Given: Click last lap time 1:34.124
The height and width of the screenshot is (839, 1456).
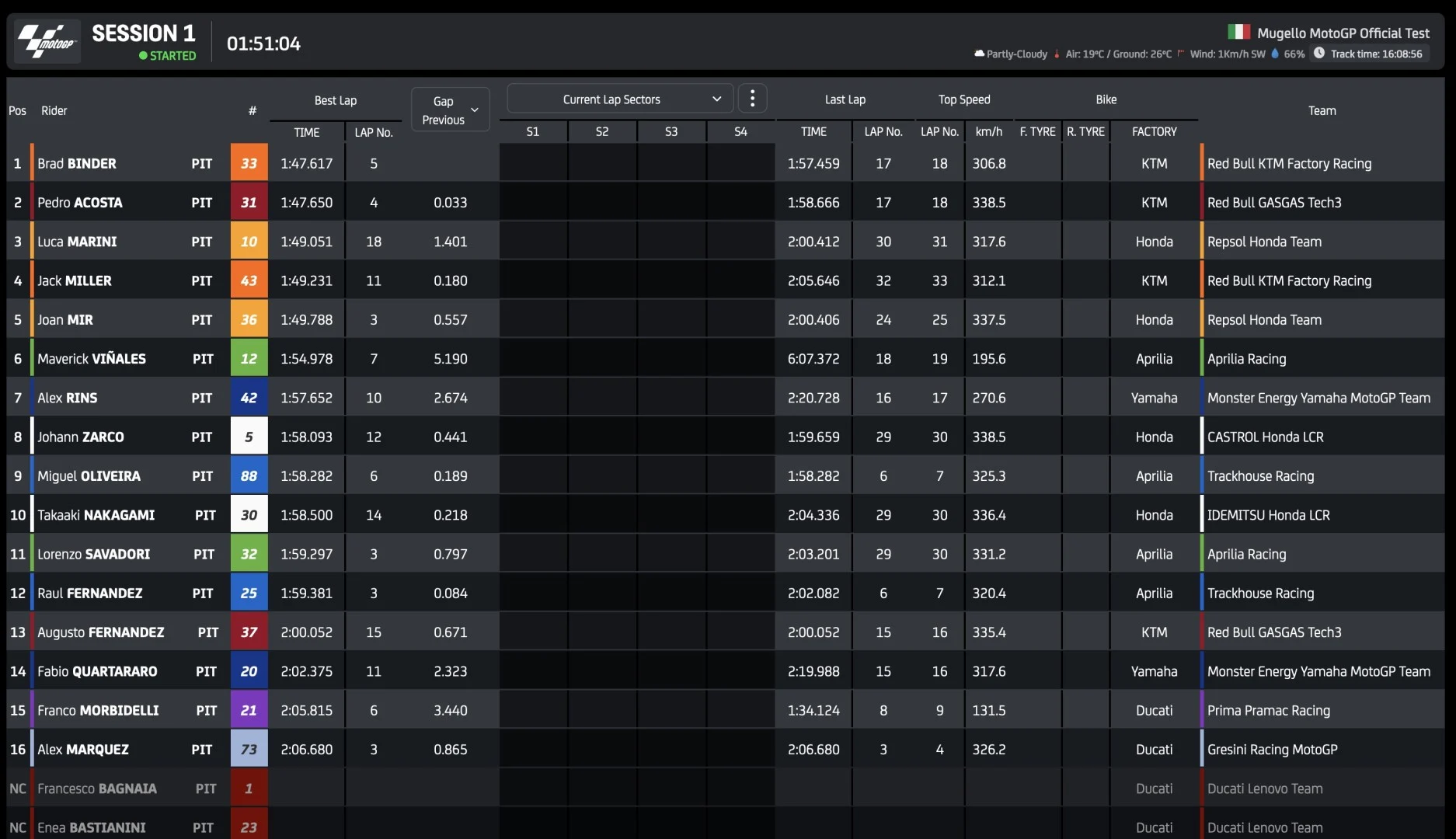Looking at the screenshot, I should pos(813,710).
